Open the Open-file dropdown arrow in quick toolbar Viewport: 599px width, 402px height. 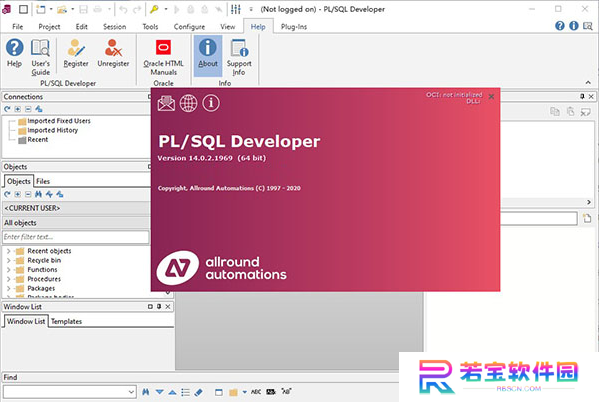tap(72, 9)
